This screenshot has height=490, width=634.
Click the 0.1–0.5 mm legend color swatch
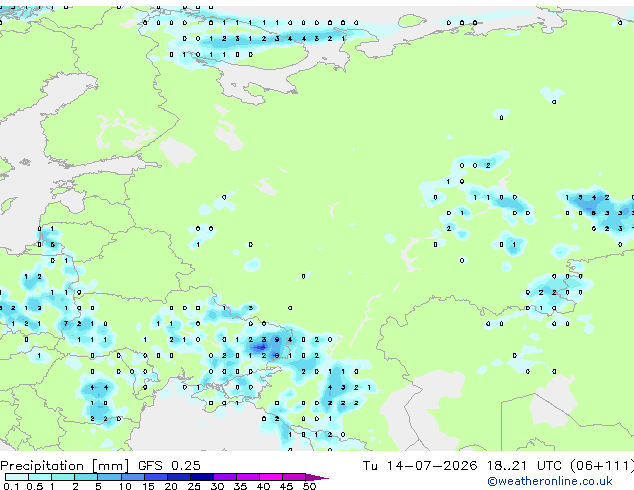tap(17, 477)
